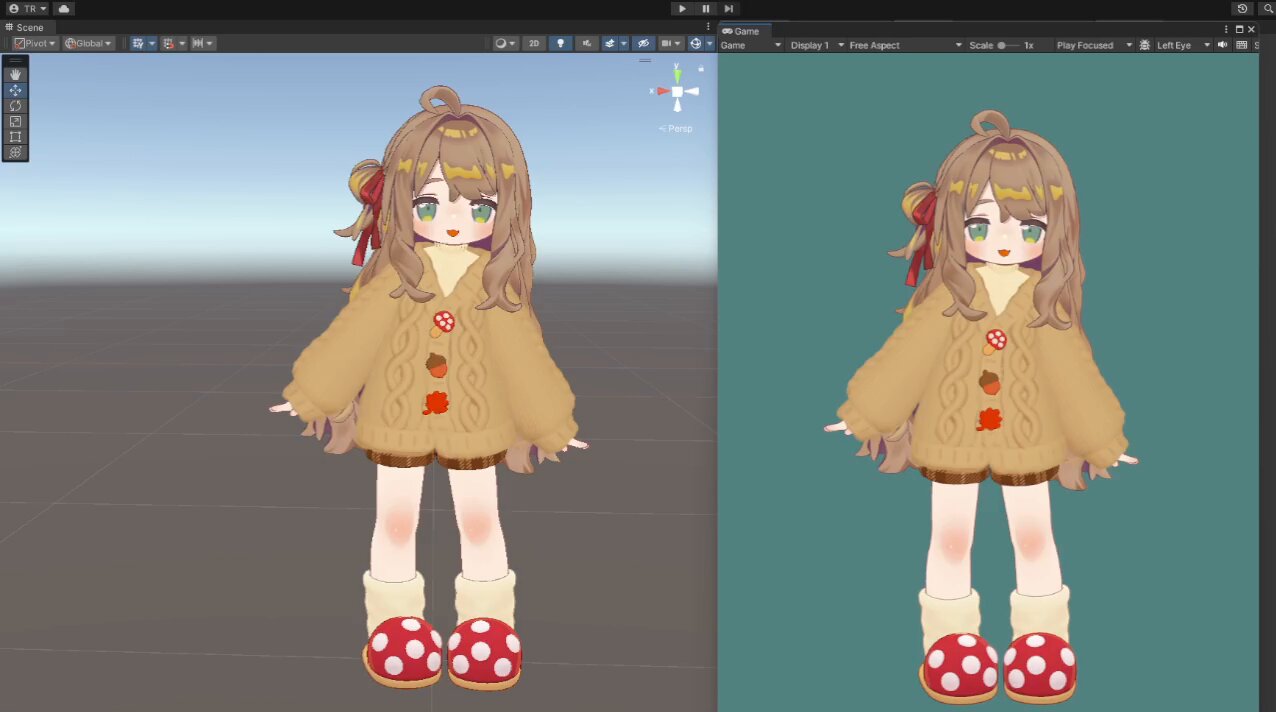This screenshot has width=1276, height=712.
Task: Toggle hidden objects scene visibility
Action: pyautogui.click(x=643, y=44)
